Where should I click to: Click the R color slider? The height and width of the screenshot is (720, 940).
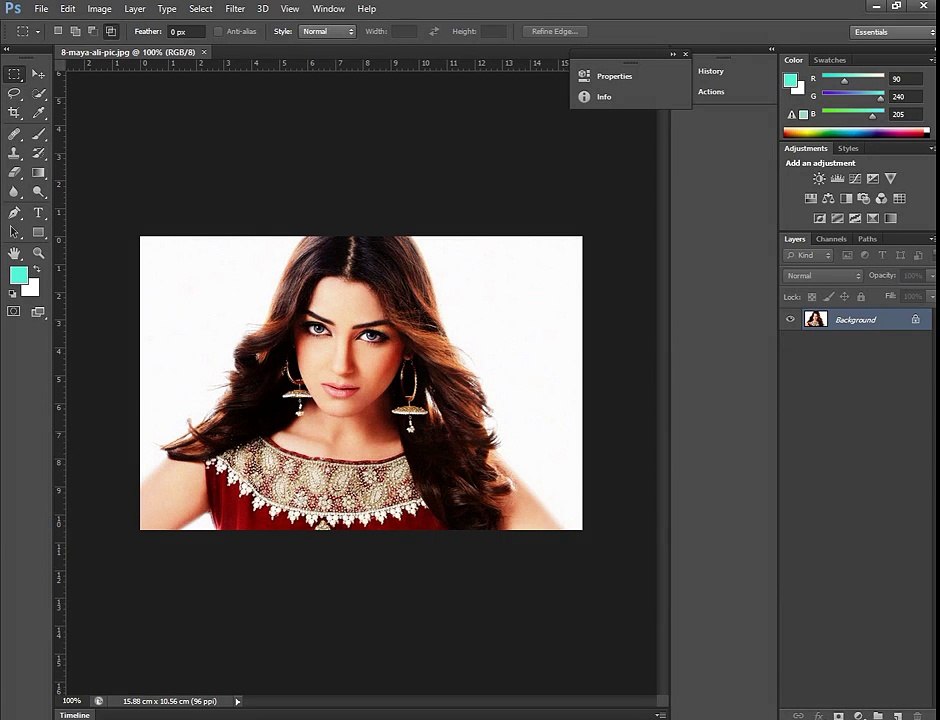853,78
